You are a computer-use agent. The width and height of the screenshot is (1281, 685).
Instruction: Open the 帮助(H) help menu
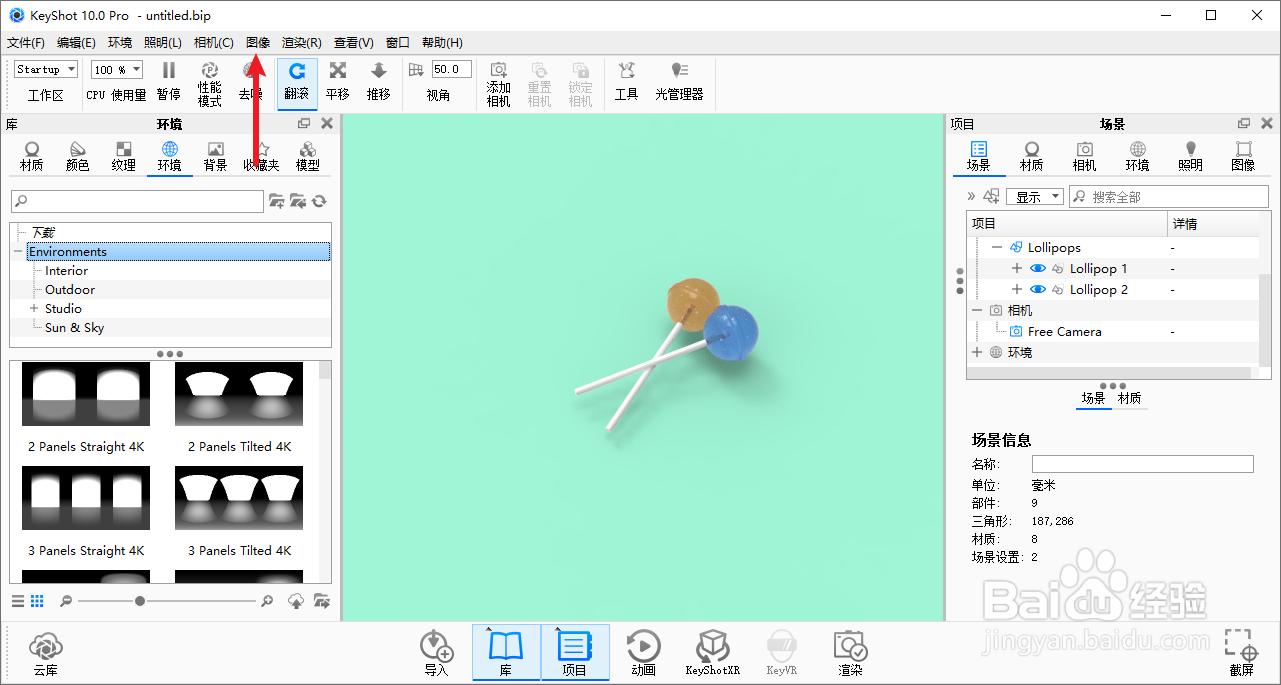[x=442, y=43]
